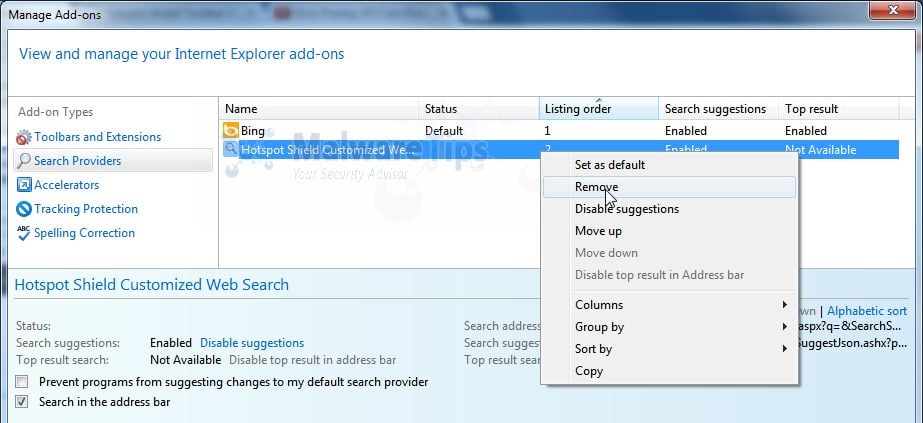Tick Prevent programs from suggesting changes checkbox
This screenshot has height=423, width=923.
pyautogui.click(x=22, y=382)
